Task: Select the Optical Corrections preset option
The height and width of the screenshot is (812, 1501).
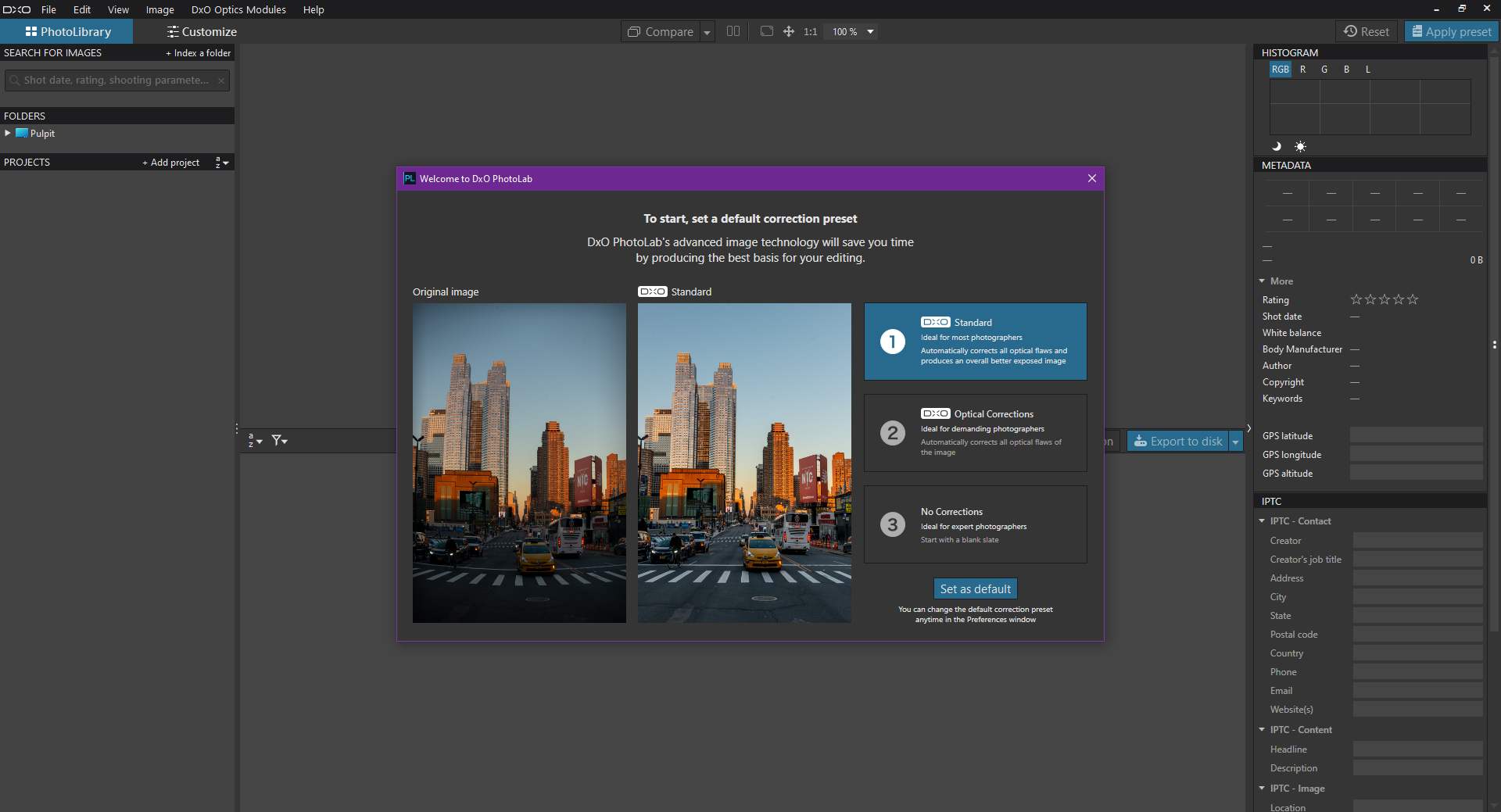Action: (x=975, y=433)
